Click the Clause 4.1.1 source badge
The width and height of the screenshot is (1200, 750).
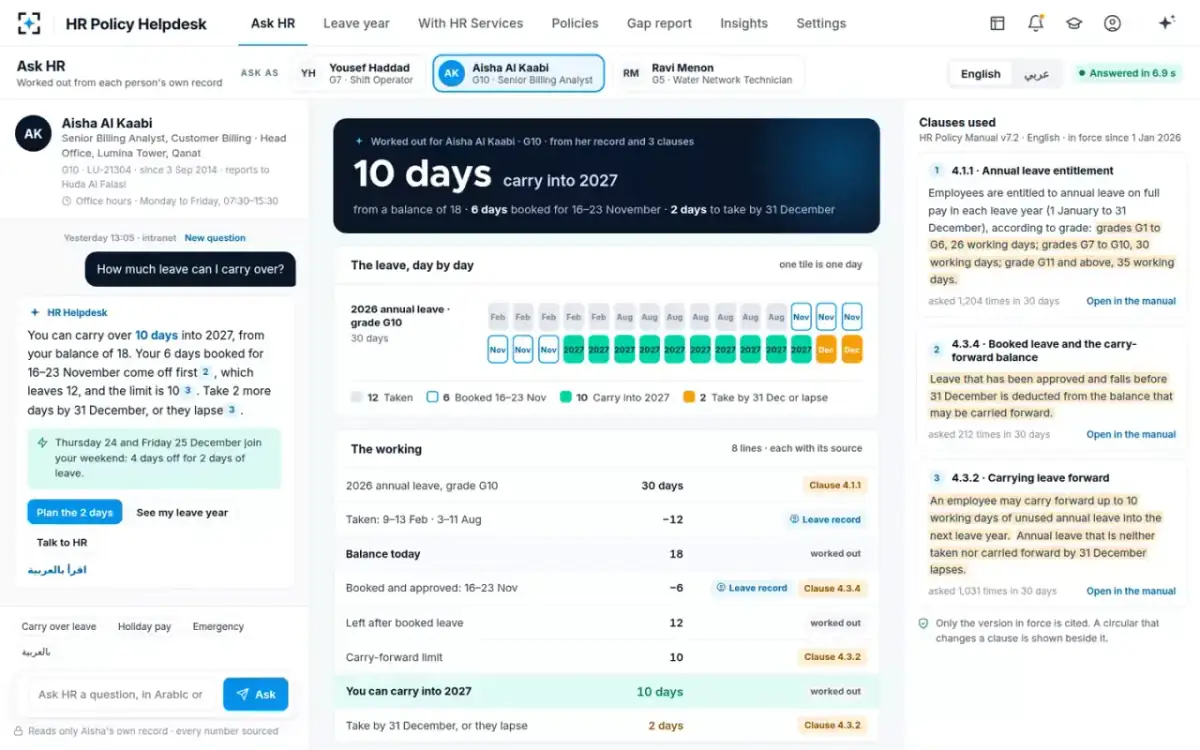835,486
